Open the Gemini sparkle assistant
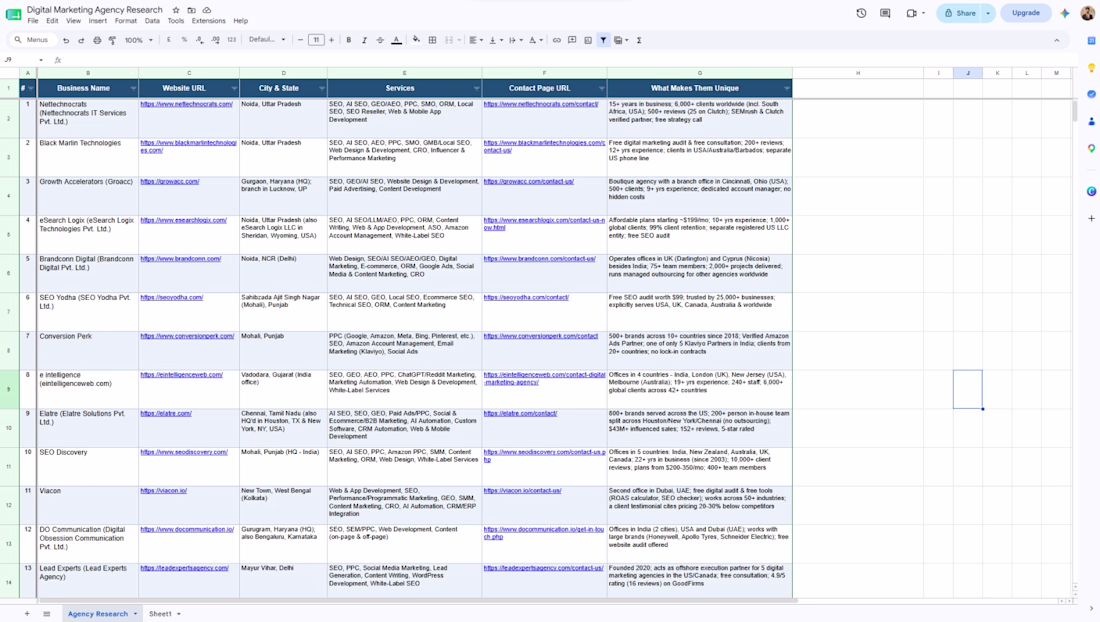1100x622 pixels. tap(1065, 13)
